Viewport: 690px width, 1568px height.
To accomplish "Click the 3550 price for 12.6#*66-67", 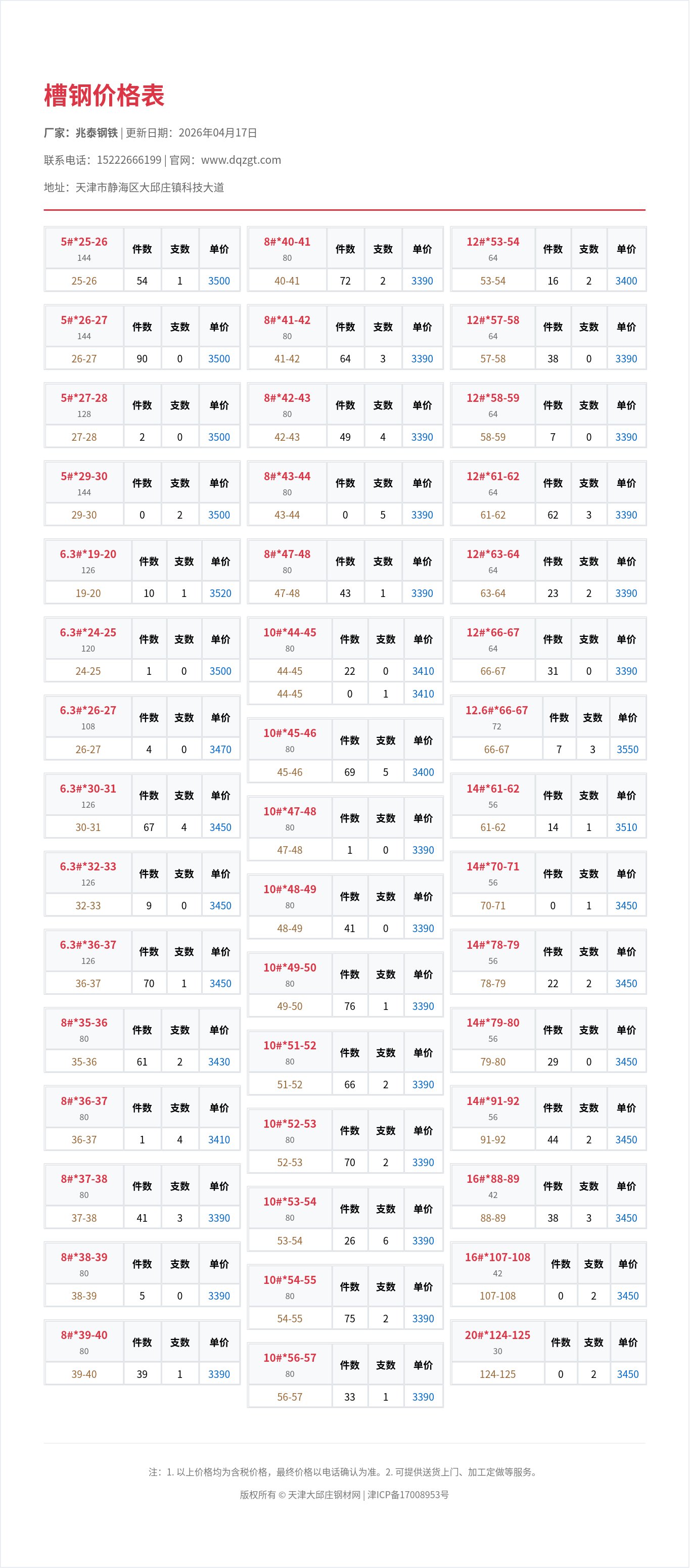I will [x=627, y=749].
